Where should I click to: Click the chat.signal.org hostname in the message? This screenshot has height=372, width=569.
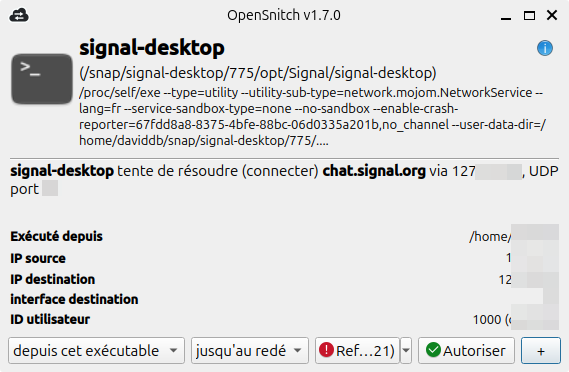374,171
